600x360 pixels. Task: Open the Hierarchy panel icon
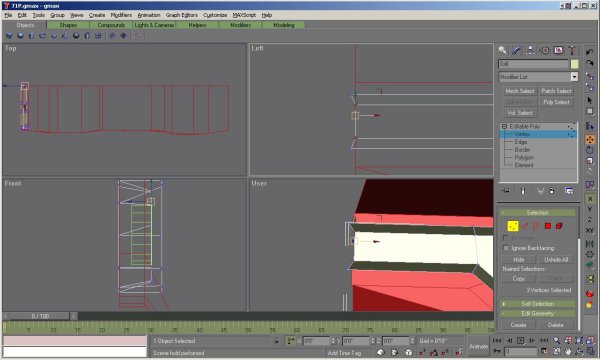(x=530, y=50)
